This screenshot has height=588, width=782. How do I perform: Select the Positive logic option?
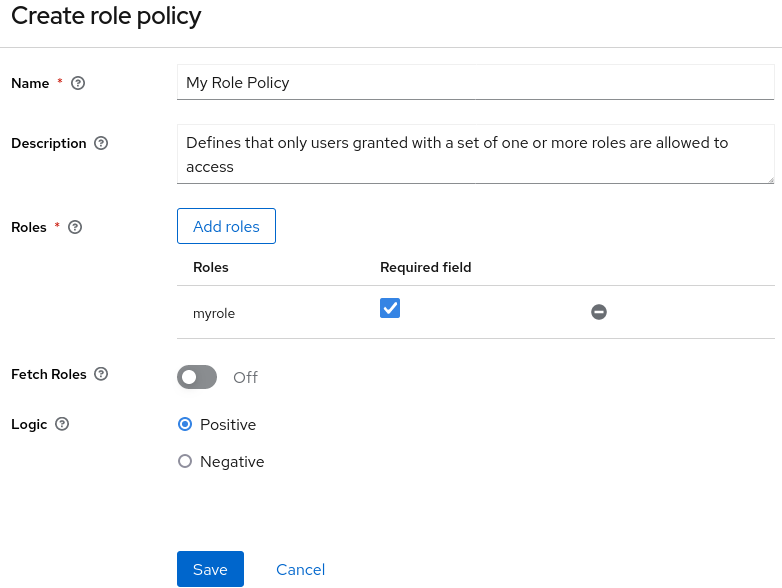185,425
